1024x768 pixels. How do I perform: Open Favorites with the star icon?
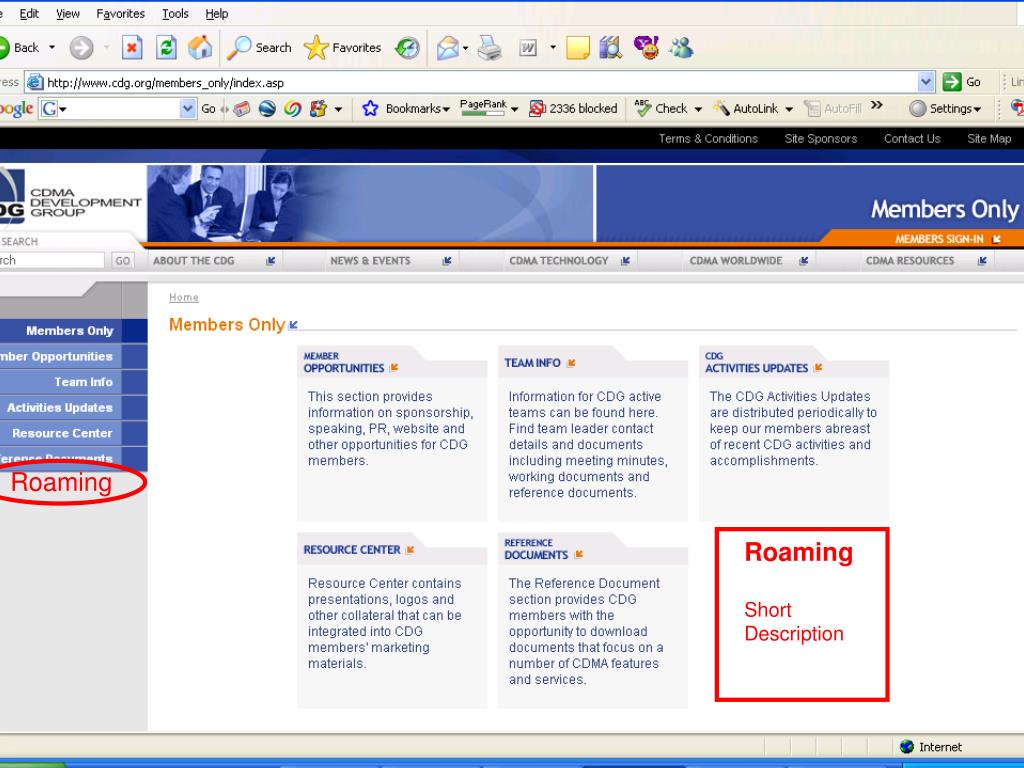(x=343, y=48)
